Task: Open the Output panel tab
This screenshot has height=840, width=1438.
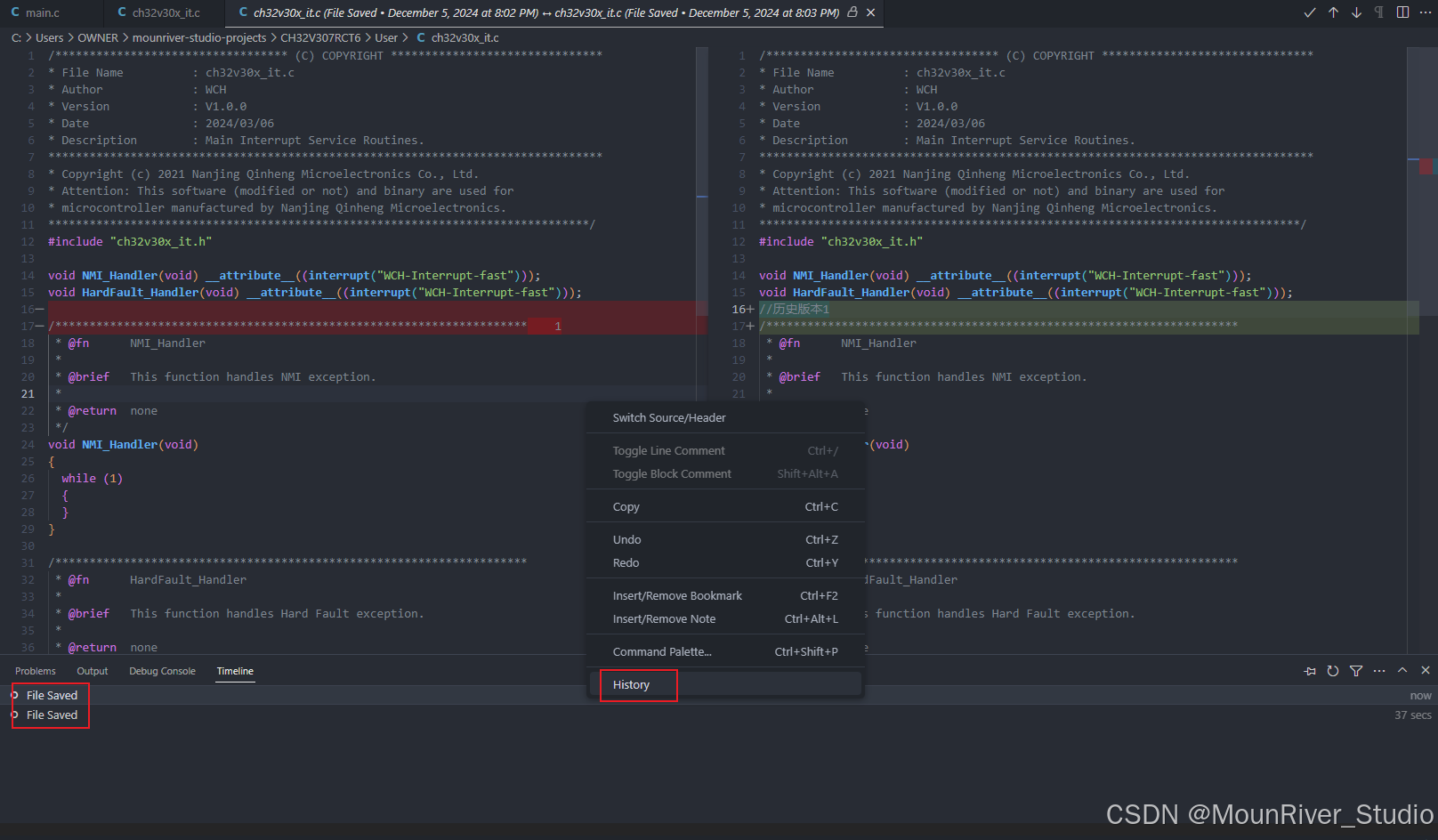Action: [93, 671]
